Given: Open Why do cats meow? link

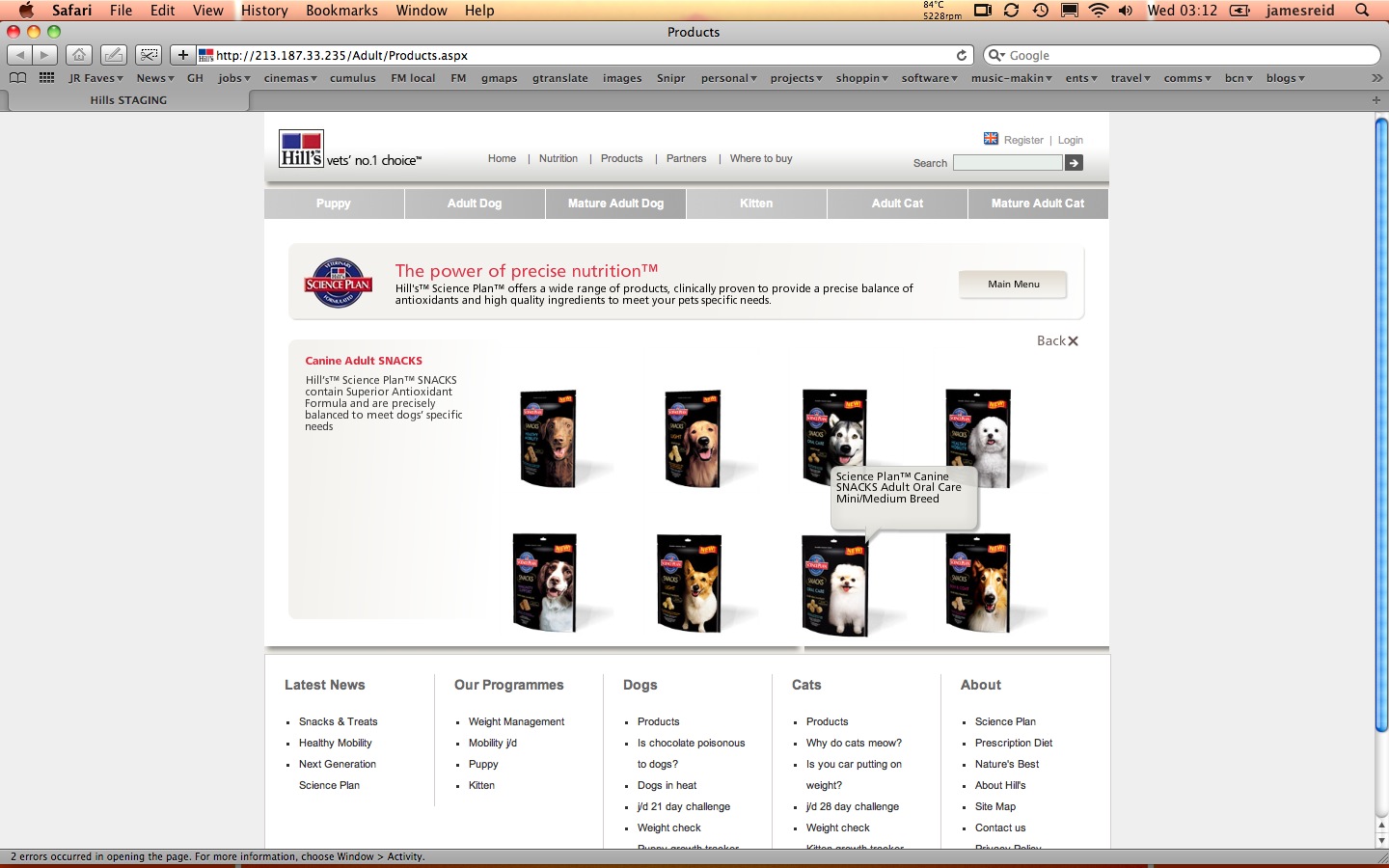Looking at the screenshot, I should (854, 743).
